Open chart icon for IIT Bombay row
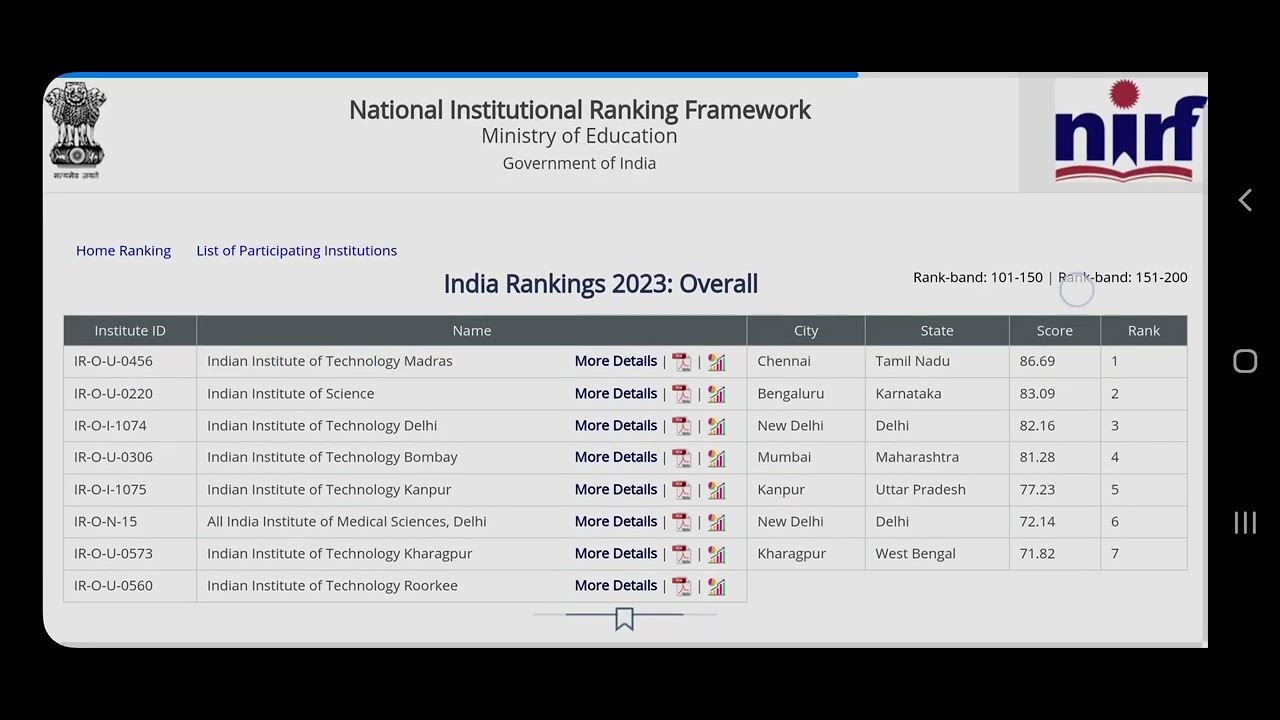The image size is (1280, 720). (x=717, y=458)
